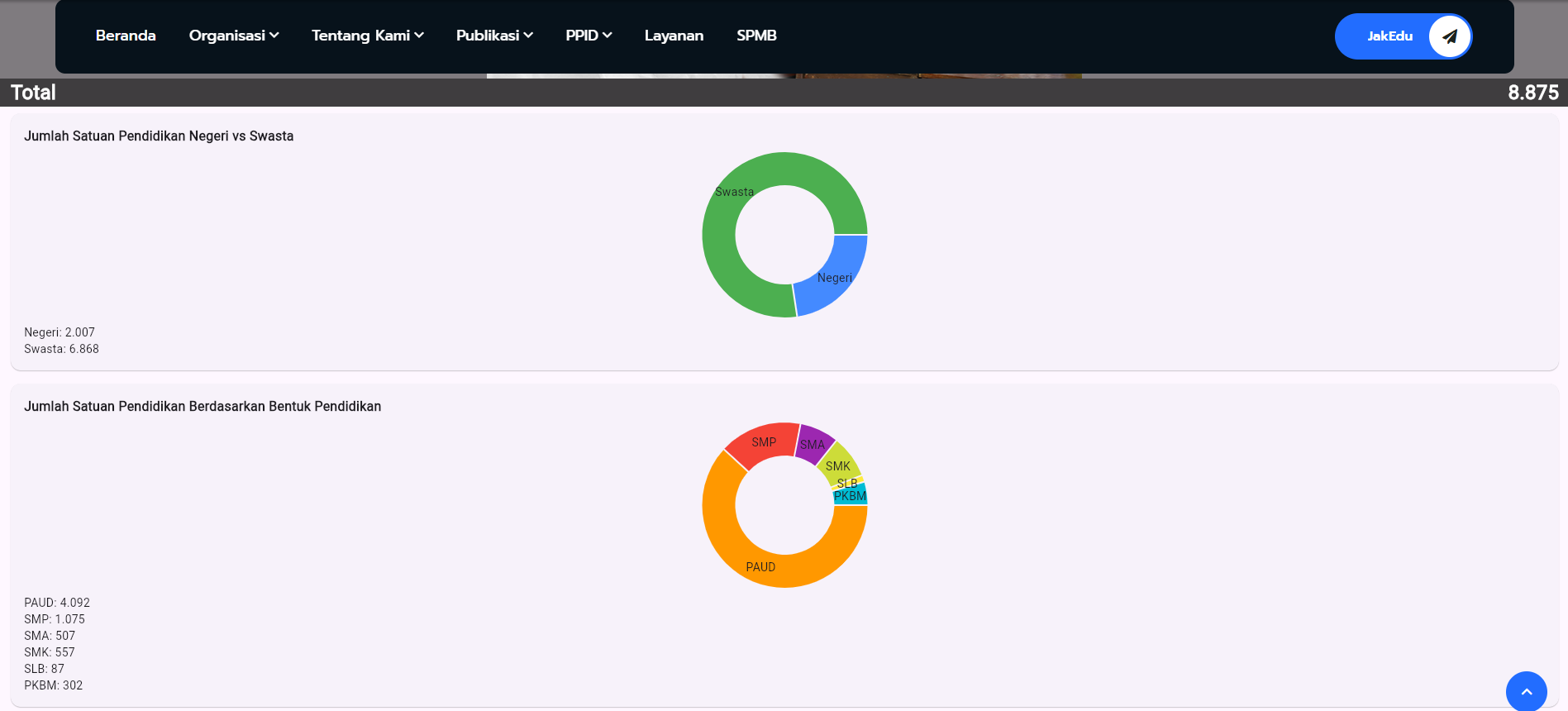Select the blue Negeri donut segment
This screenshot has width=1568, height=711.
(x=839, y=273)
